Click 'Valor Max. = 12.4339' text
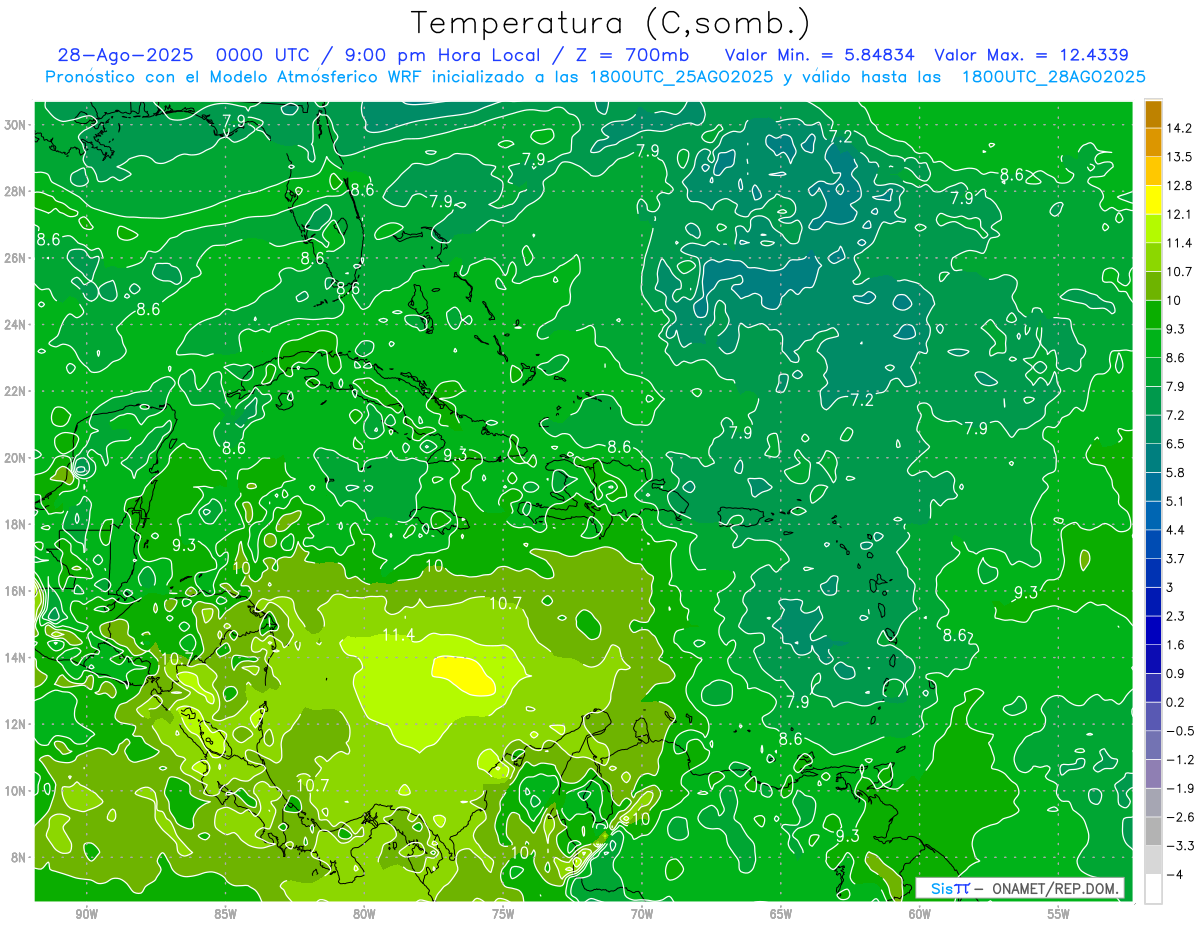 pos(1032,56)
